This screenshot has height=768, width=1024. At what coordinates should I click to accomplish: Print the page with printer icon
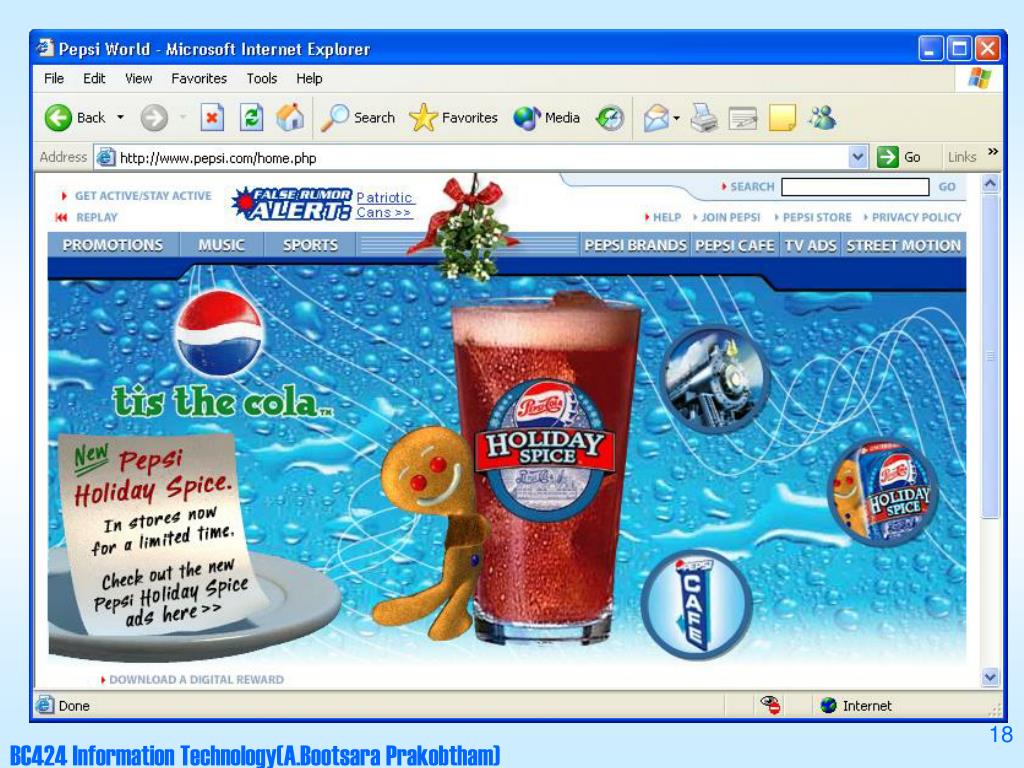tap(704, 118)
